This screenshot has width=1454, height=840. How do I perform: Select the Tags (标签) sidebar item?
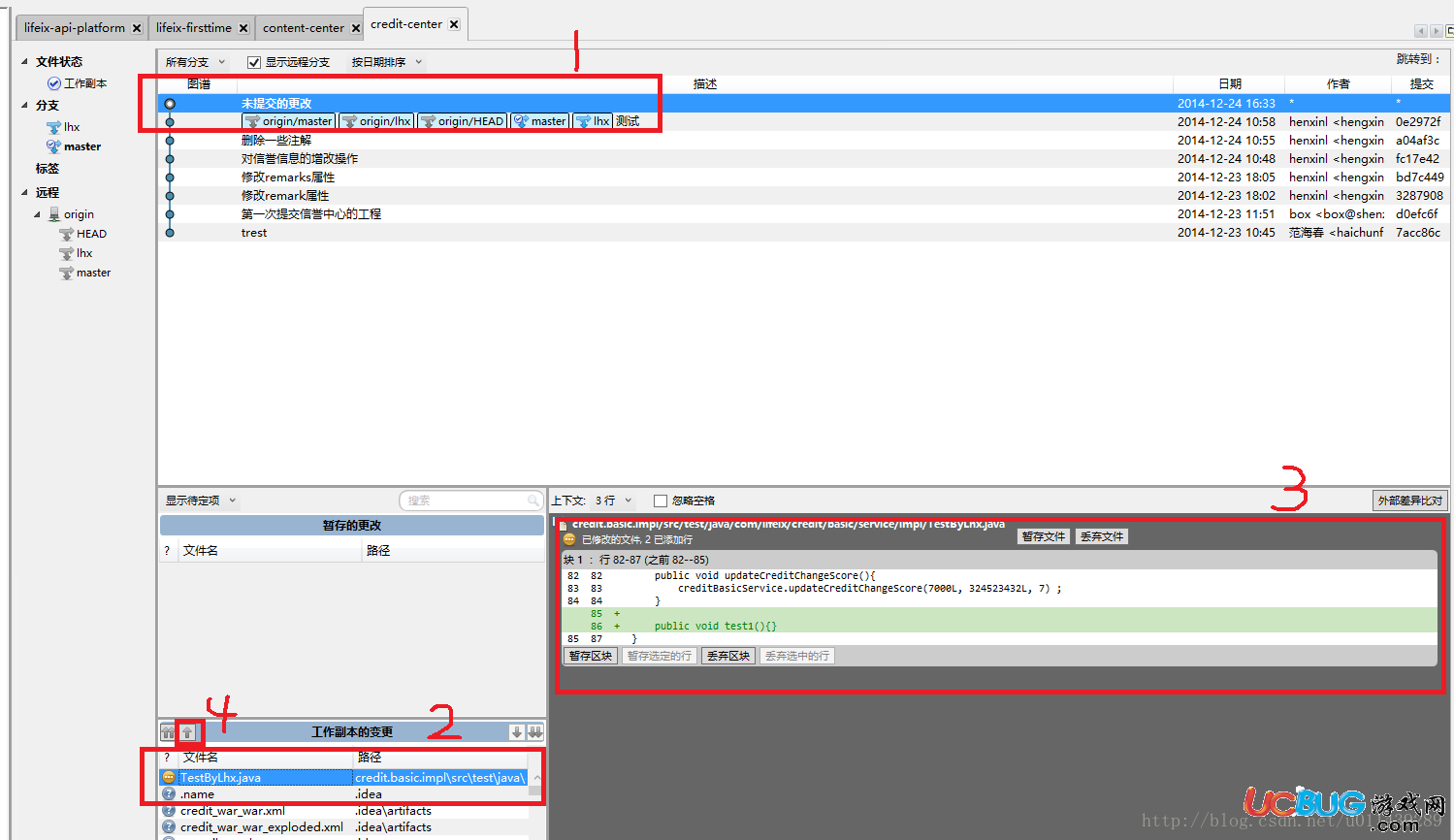coord(48,168)
